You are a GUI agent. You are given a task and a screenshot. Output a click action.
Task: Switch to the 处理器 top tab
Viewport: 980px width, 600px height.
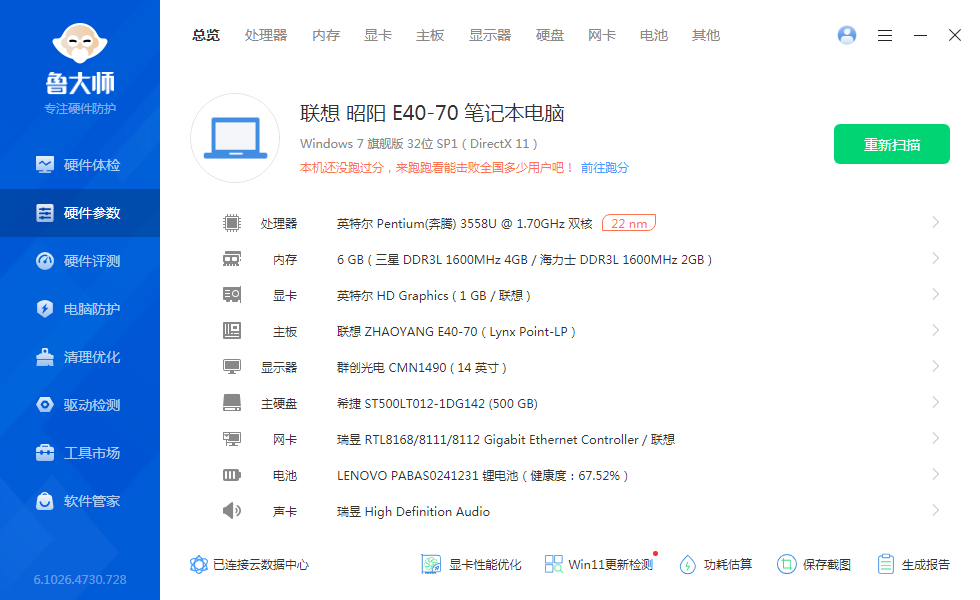(266, 36)
